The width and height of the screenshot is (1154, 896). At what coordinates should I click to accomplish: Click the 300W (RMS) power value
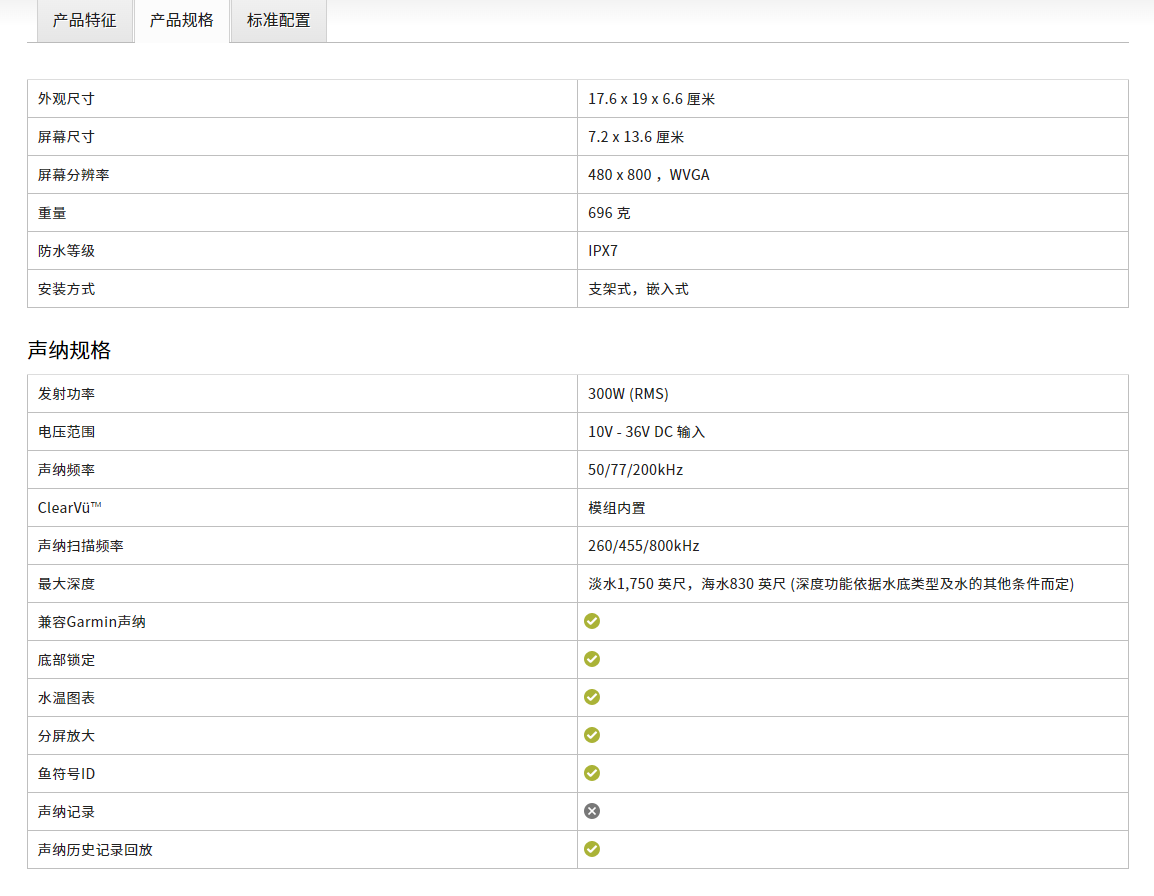tap(628, 394)
